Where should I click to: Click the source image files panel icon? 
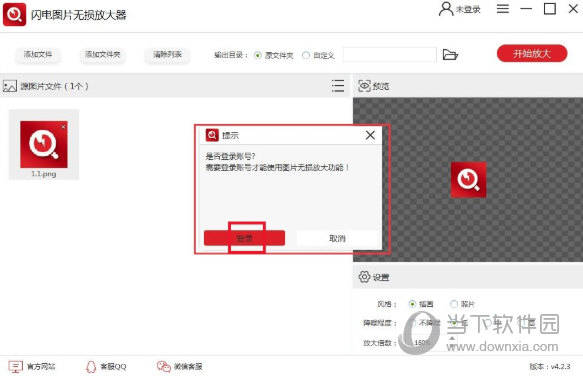pos(10,86)
